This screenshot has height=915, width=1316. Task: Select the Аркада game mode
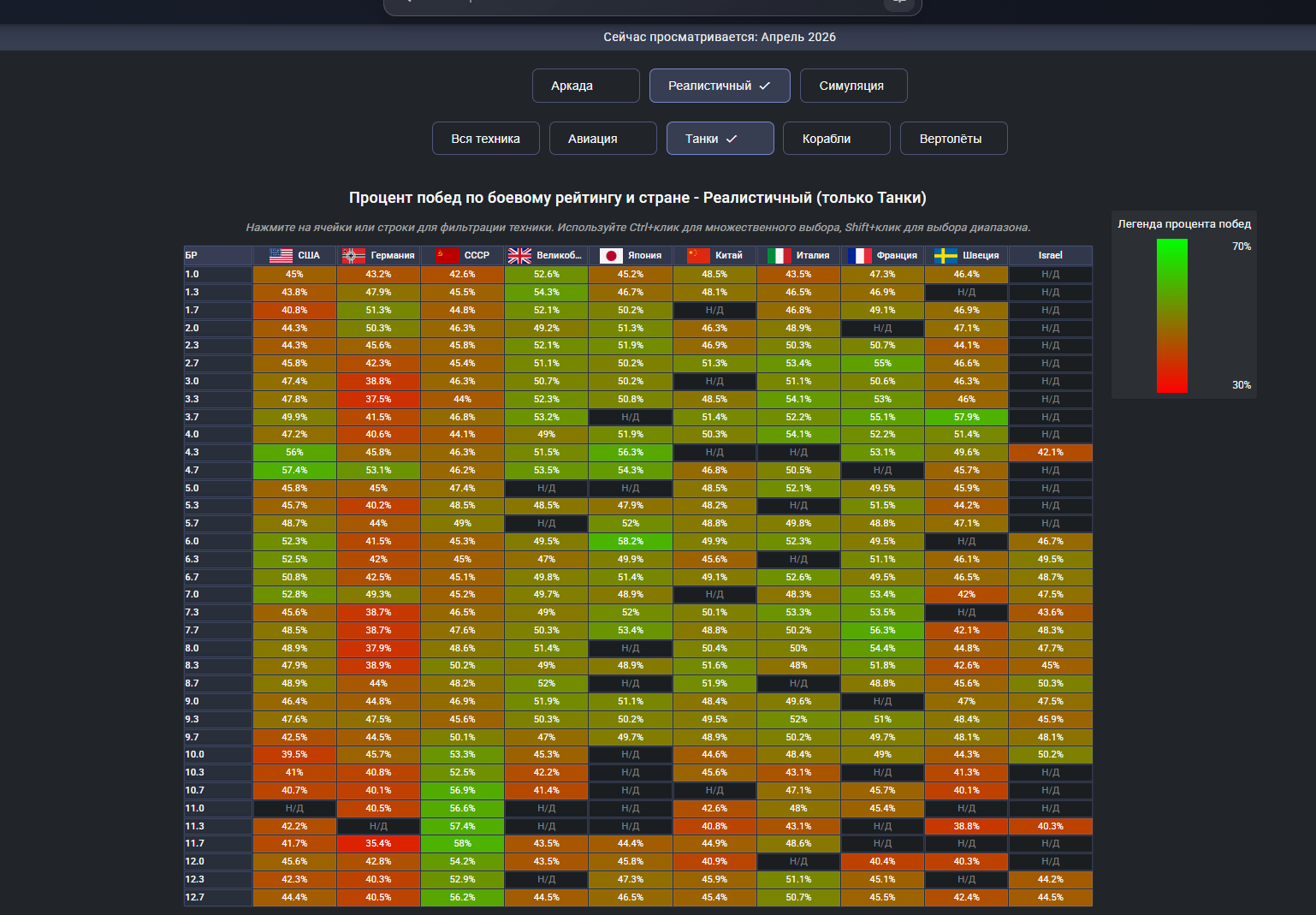pyautogui.click(x=586, y=86)
